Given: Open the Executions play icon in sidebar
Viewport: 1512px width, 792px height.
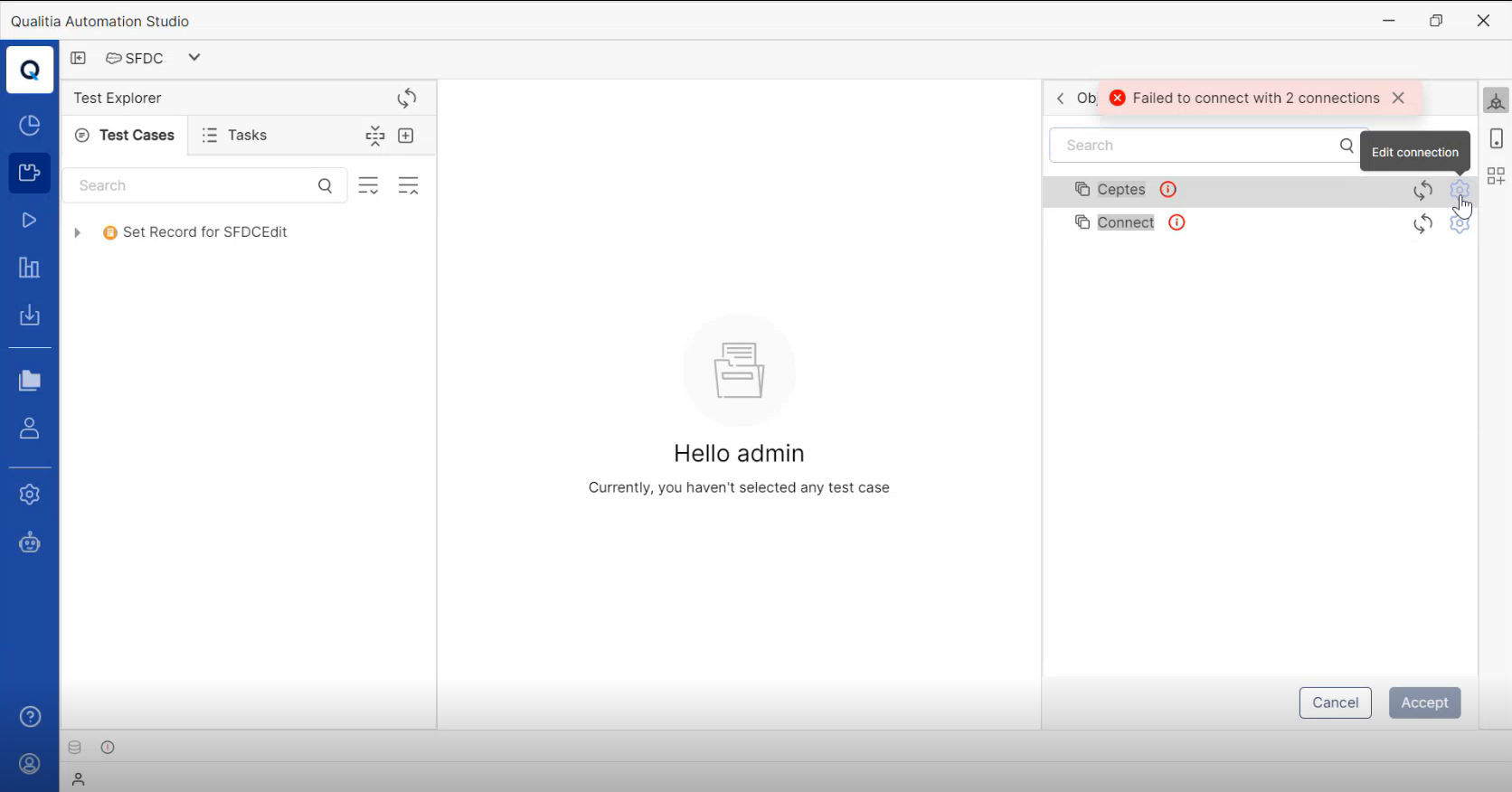Looking at the screenshot, I should [x=29, y=221].
